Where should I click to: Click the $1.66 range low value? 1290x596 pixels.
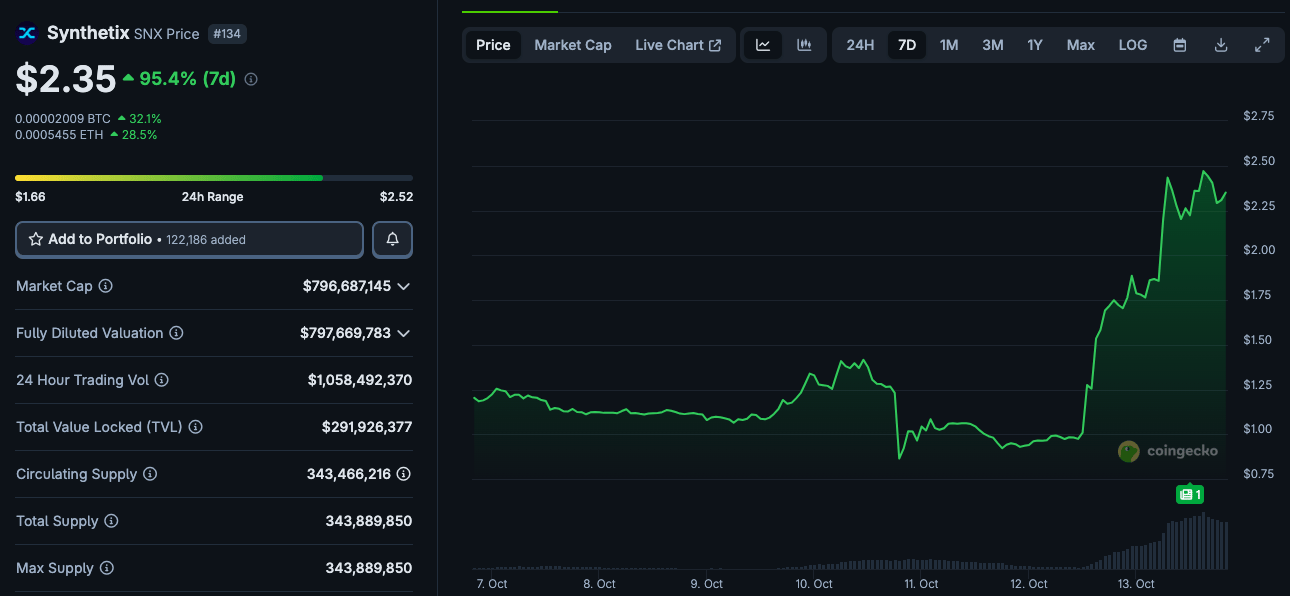30,197
